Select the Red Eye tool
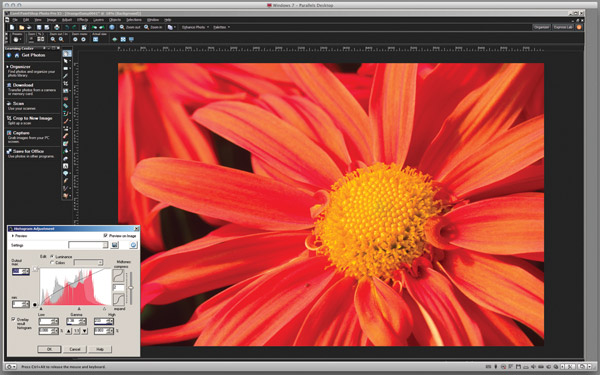This screenshot has height=375, width=600. [66, 98]
